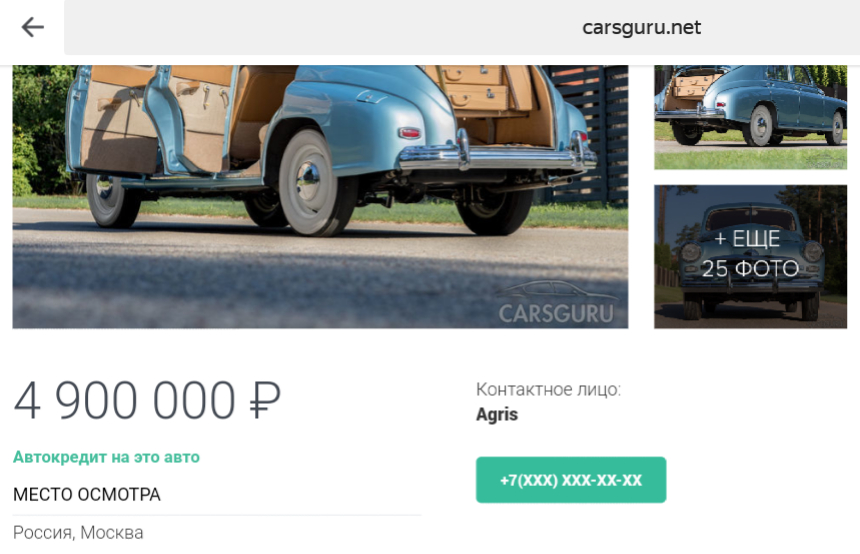Click the 'Контактное лицо:' label

pyautogui.click(x=548, y=389)
